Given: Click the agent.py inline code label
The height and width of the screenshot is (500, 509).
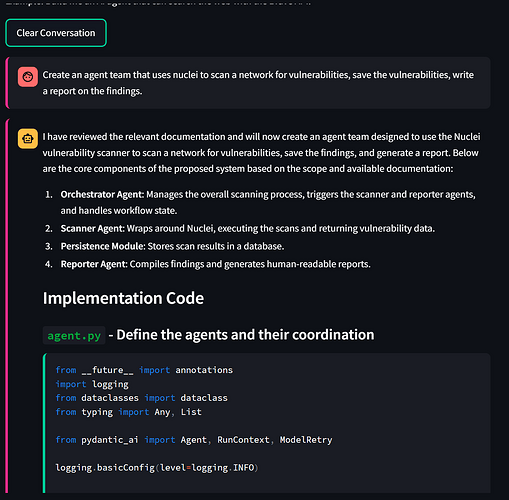Looking at the screenshot, I should coord(74,335).
